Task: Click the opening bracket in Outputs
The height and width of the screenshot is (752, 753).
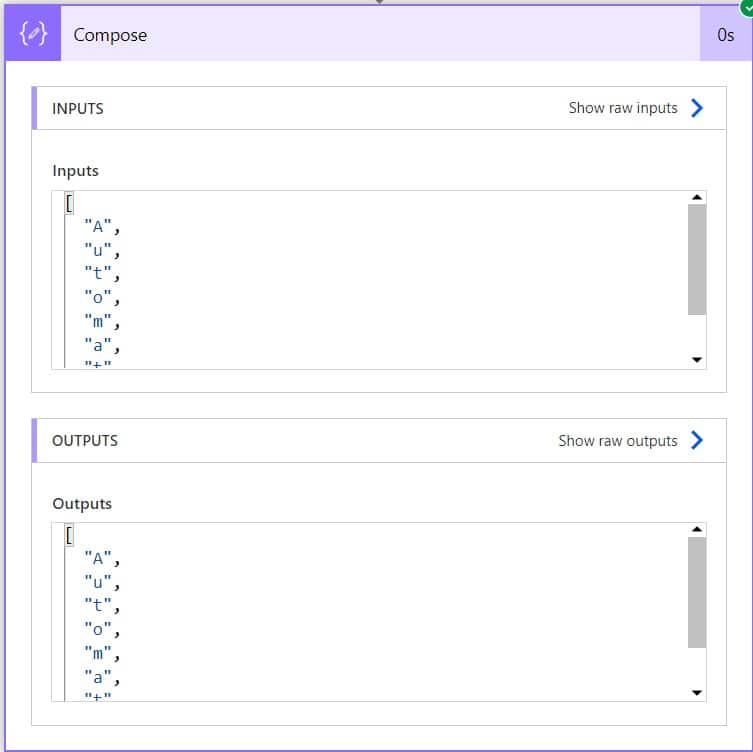Action: click(69, 535)
